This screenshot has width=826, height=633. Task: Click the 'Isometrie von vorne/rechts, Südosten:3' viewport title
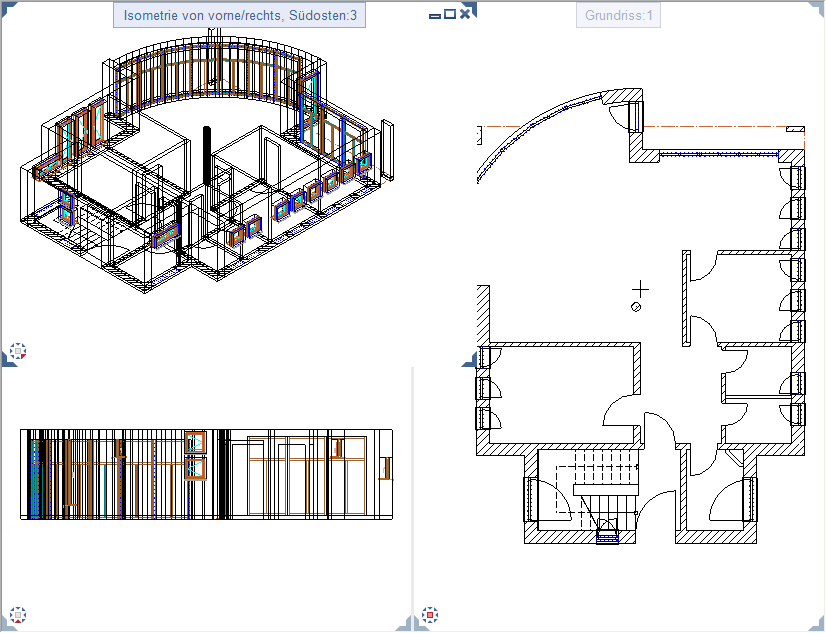[240, 15]
